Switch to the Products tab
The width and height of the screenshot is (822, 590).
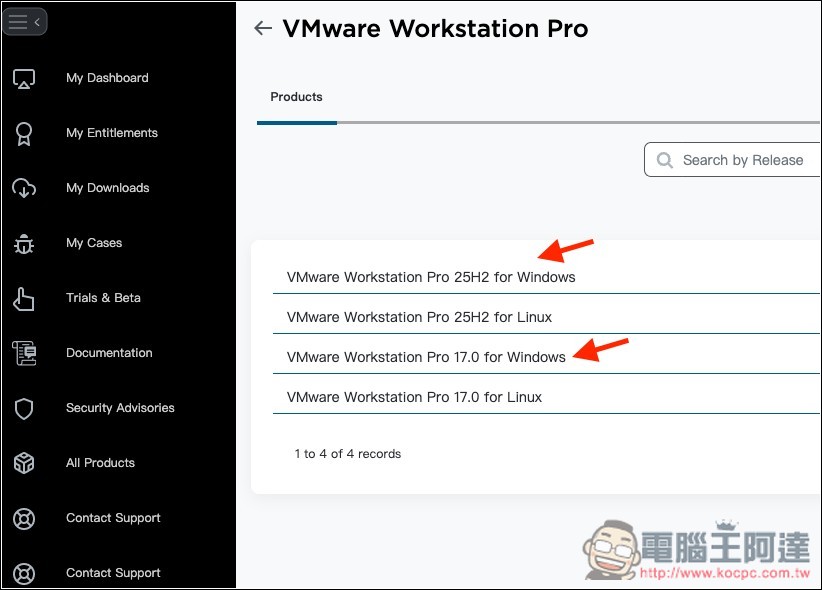tap(296, 97)
